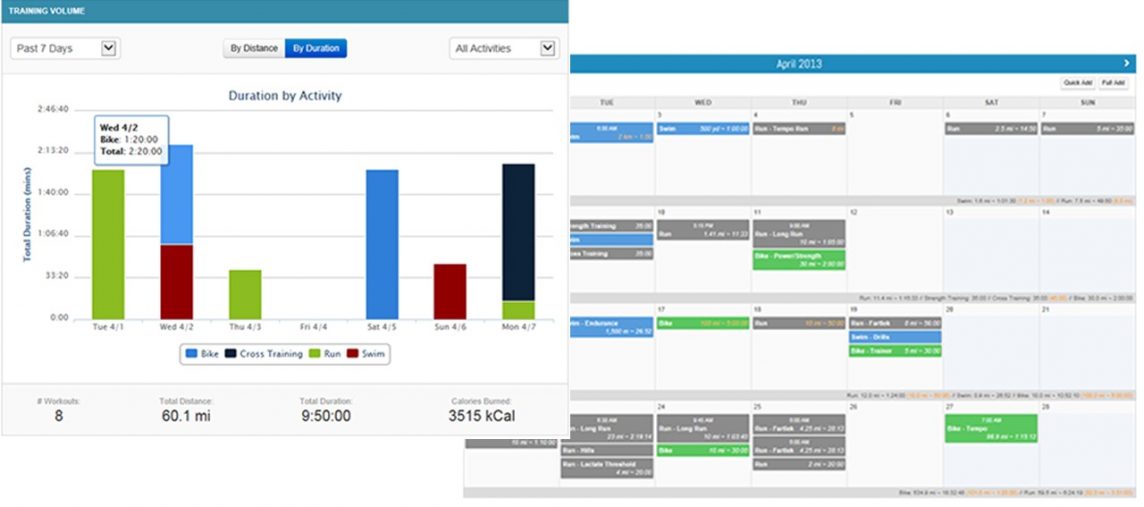
Task: Click the blue Bike bar for Sat 4/5
Action: click(x=382, y=244)
